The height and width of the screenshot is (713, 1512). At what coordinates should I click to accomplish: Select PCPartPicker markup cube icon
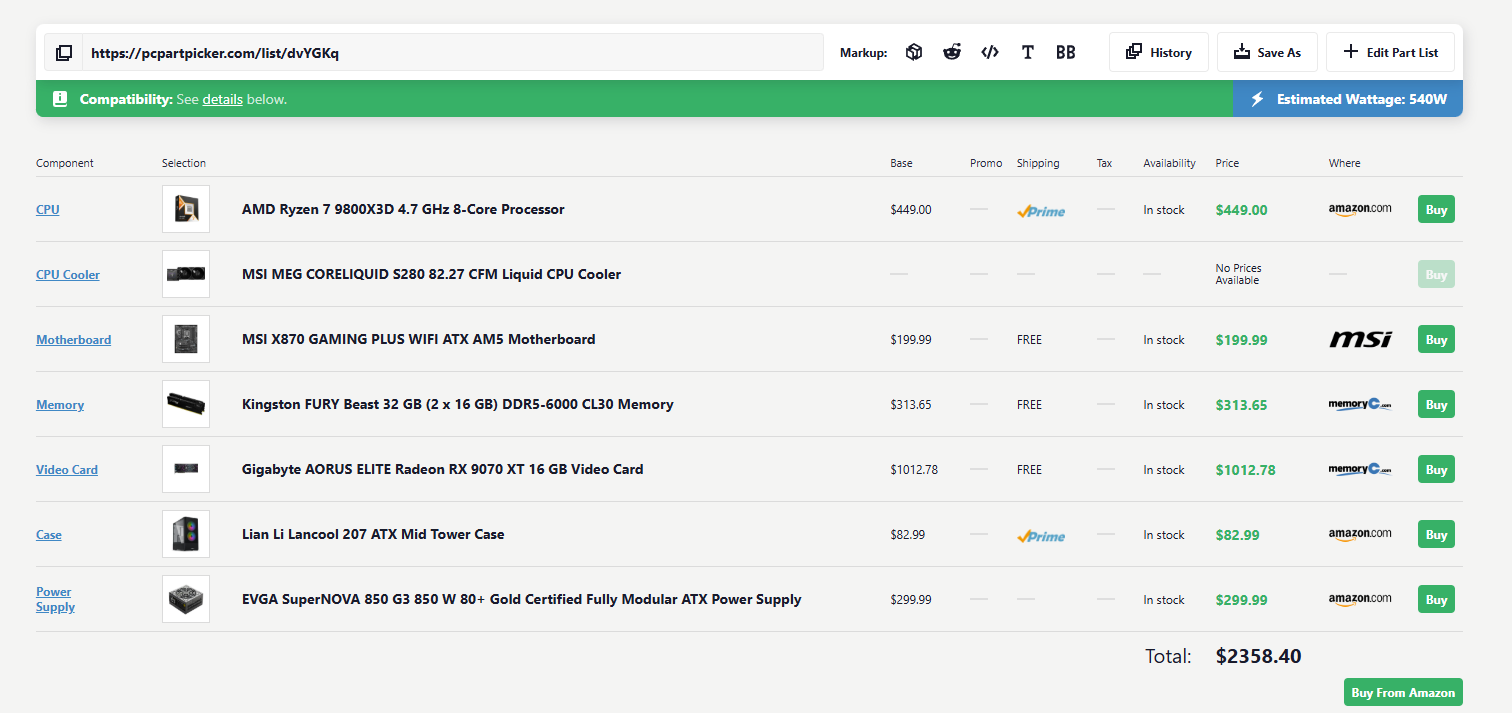914,52
